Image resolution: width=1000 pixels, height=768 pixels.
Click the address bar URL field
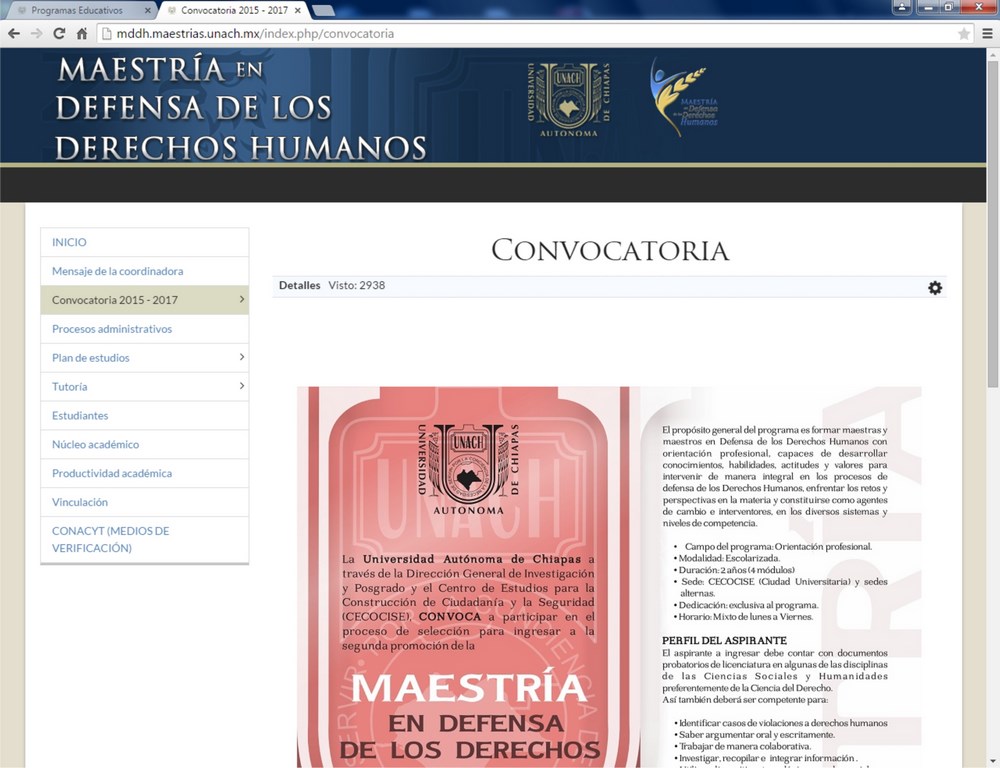pyautogui.click(x=536, y=34)
